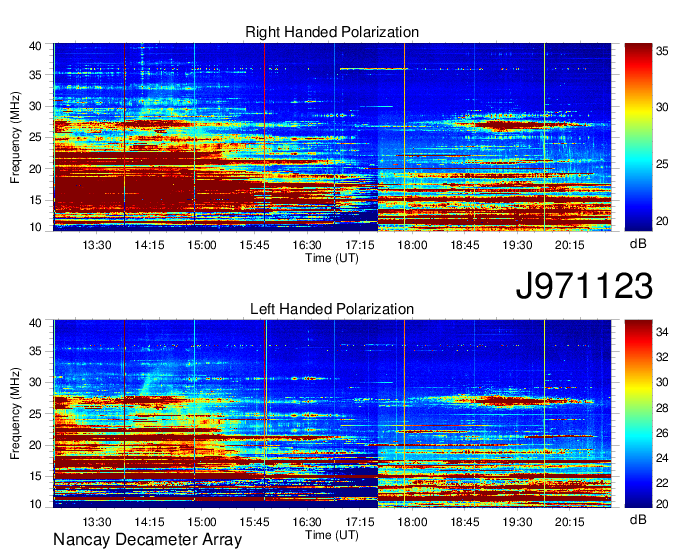680x552 pixels.
Task: Click the Nancay Decameter Array caption
Action: 147,540
